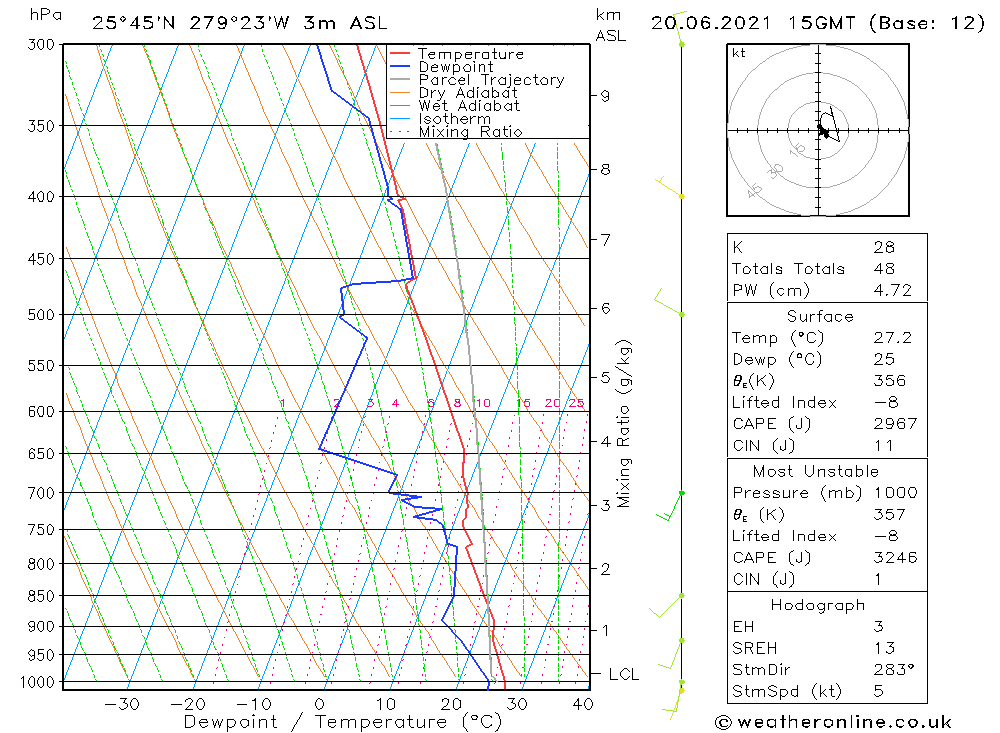Click the Surface Dewp value 25

tap(884, 359)
